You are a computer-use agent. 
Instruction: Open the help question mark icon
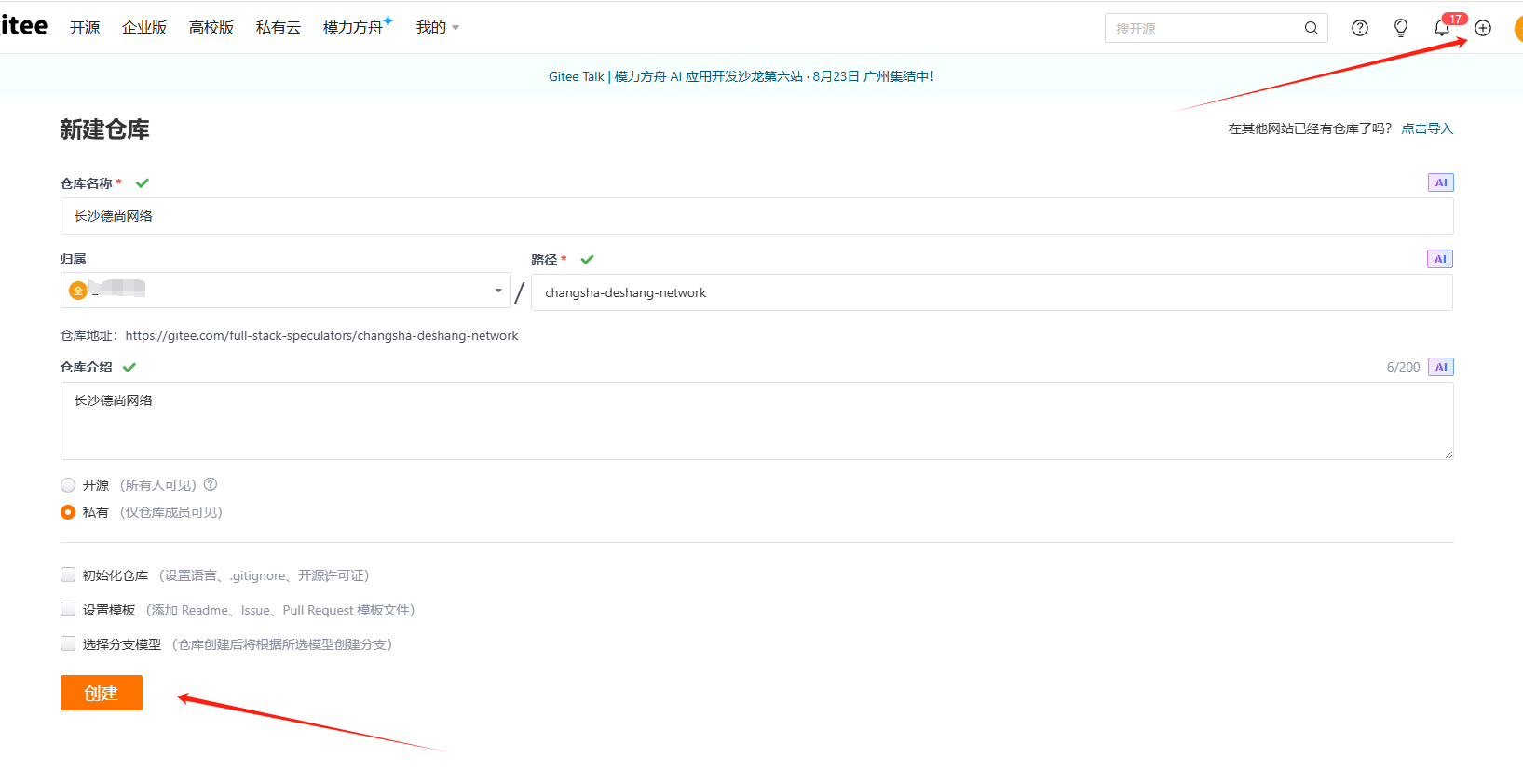tap(1360, 28)
